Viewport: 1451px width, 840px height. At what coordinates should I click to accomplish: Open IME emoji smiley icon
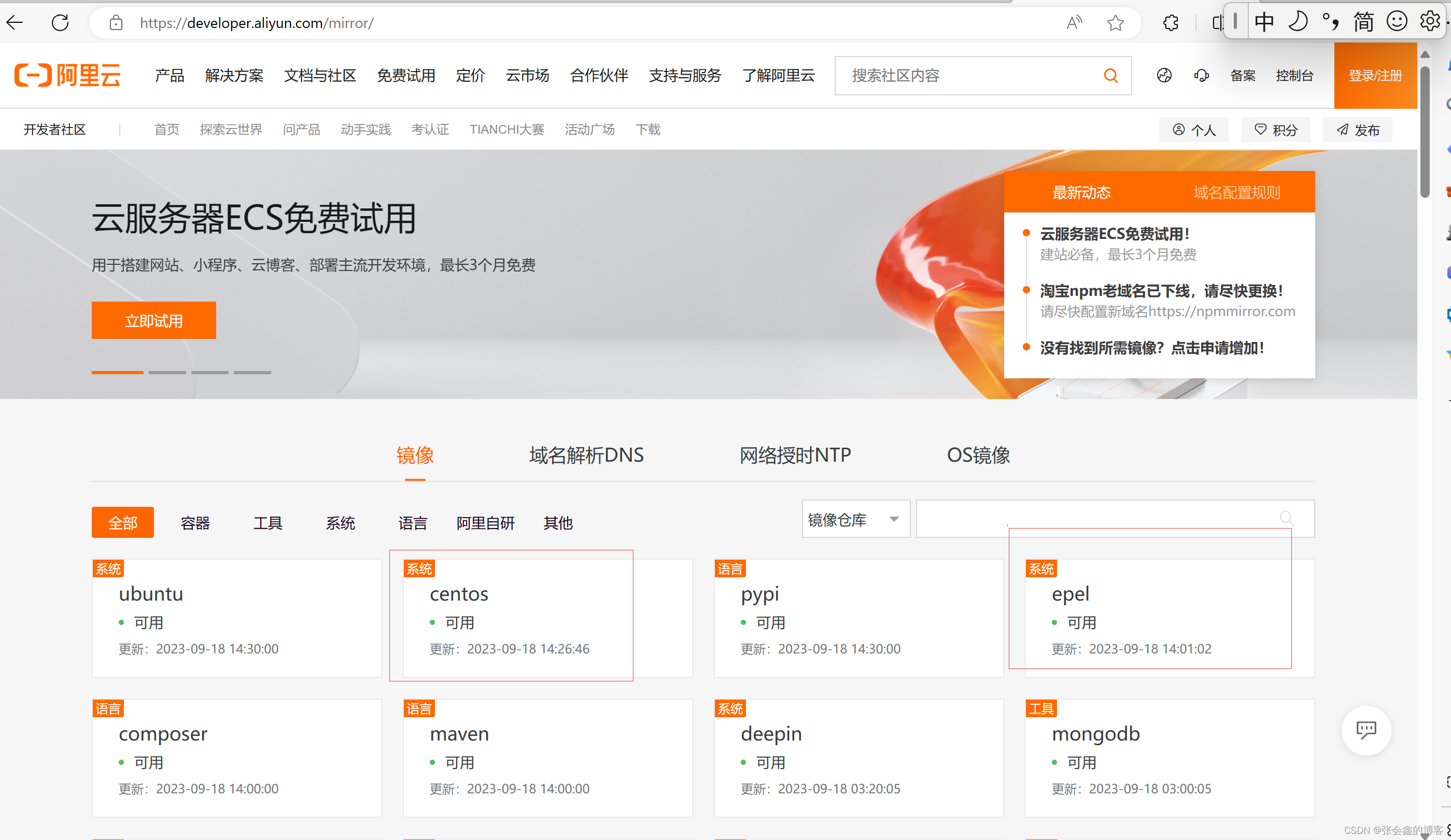[1397, 22]
